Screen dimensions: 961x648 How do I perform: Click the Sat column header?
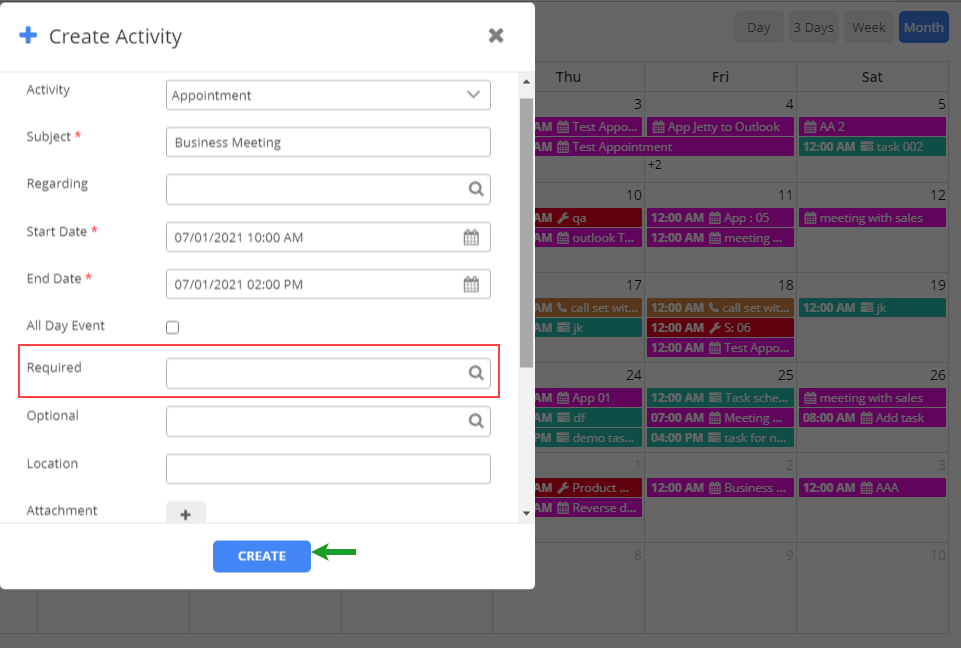872,77
